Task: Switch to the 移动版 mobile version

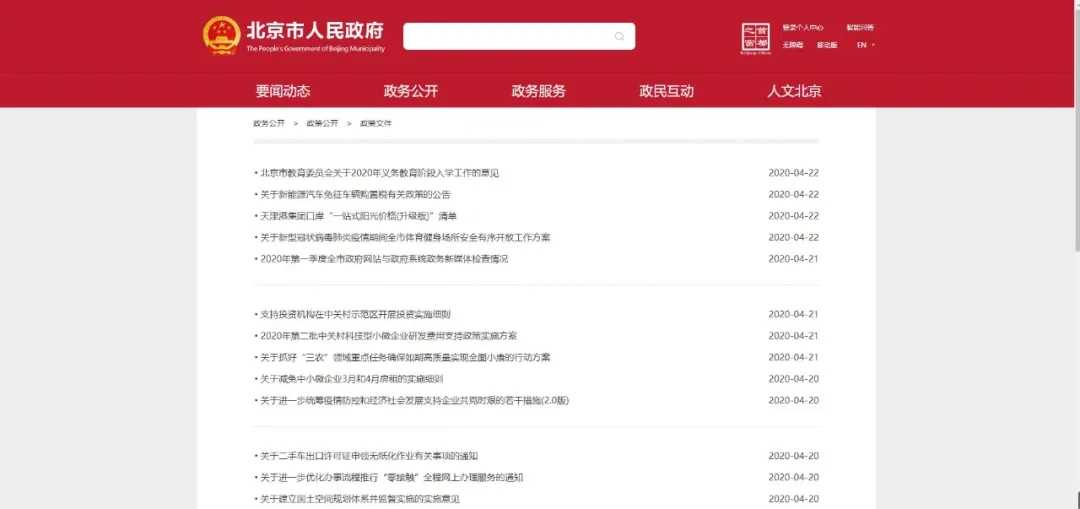Action: (x=827, y=45)
